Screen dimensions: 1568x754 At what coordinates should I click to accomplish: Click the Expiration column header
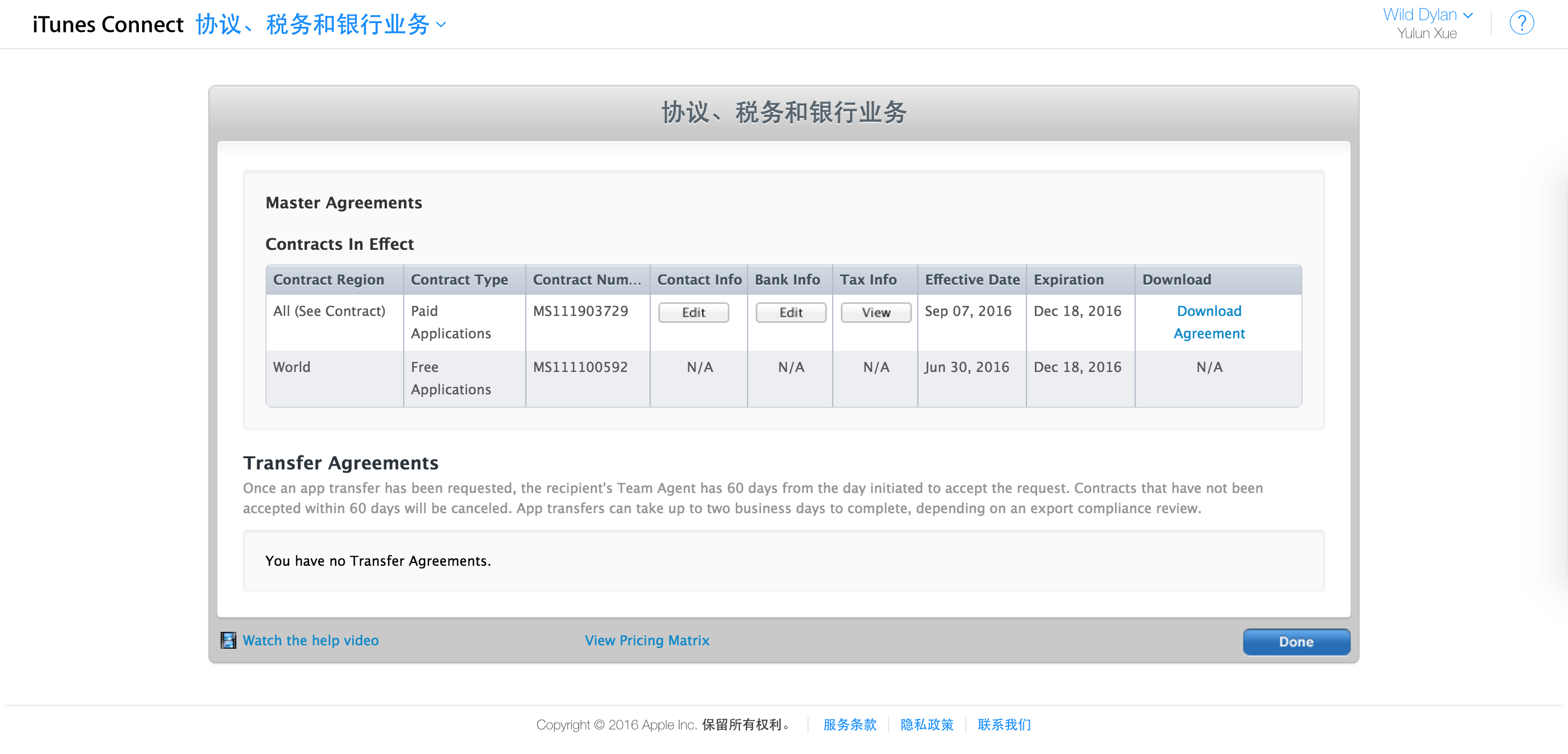click(x=1068, y=280)
